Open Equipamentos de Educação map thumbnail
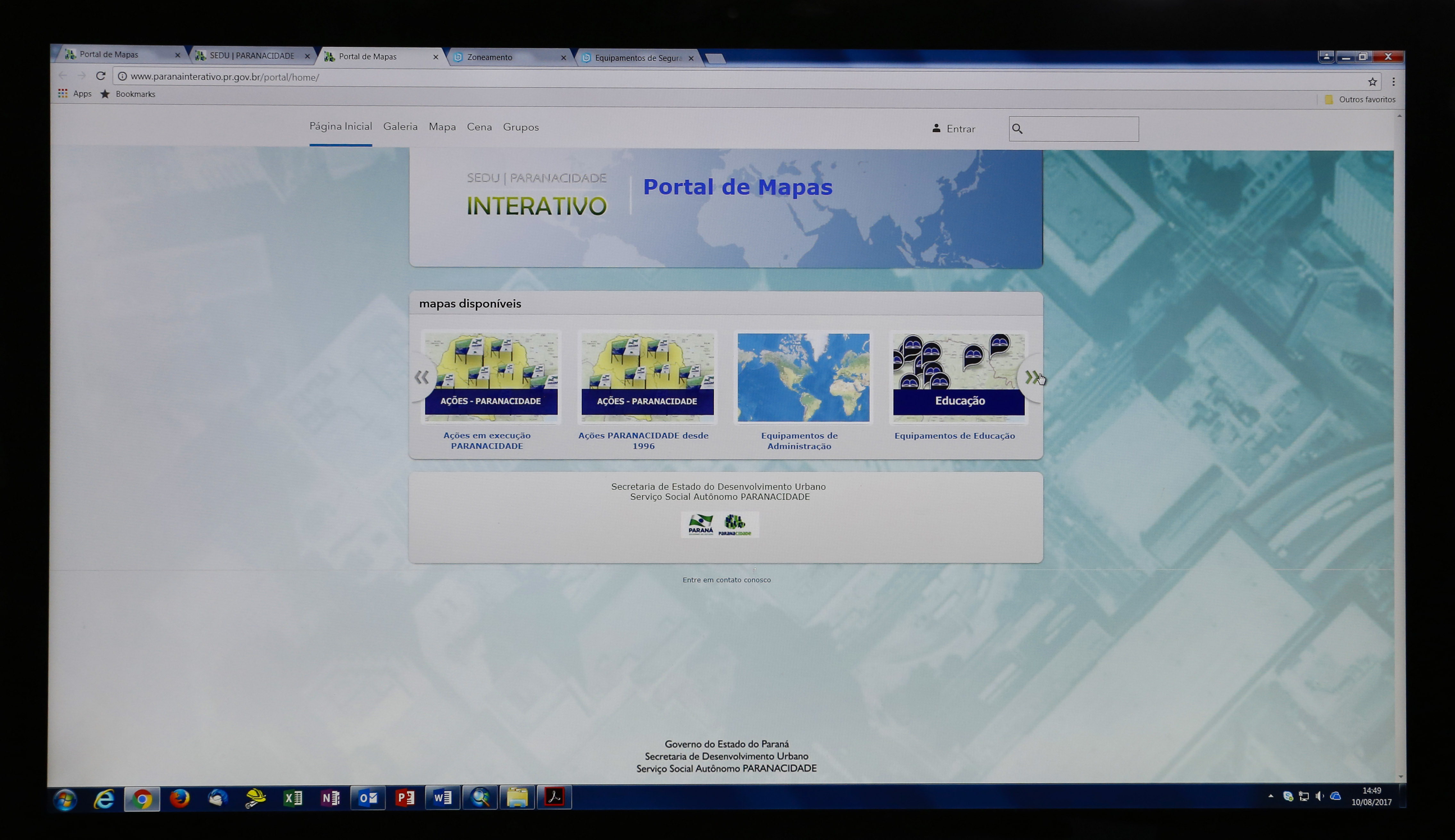 click(958, 377)
